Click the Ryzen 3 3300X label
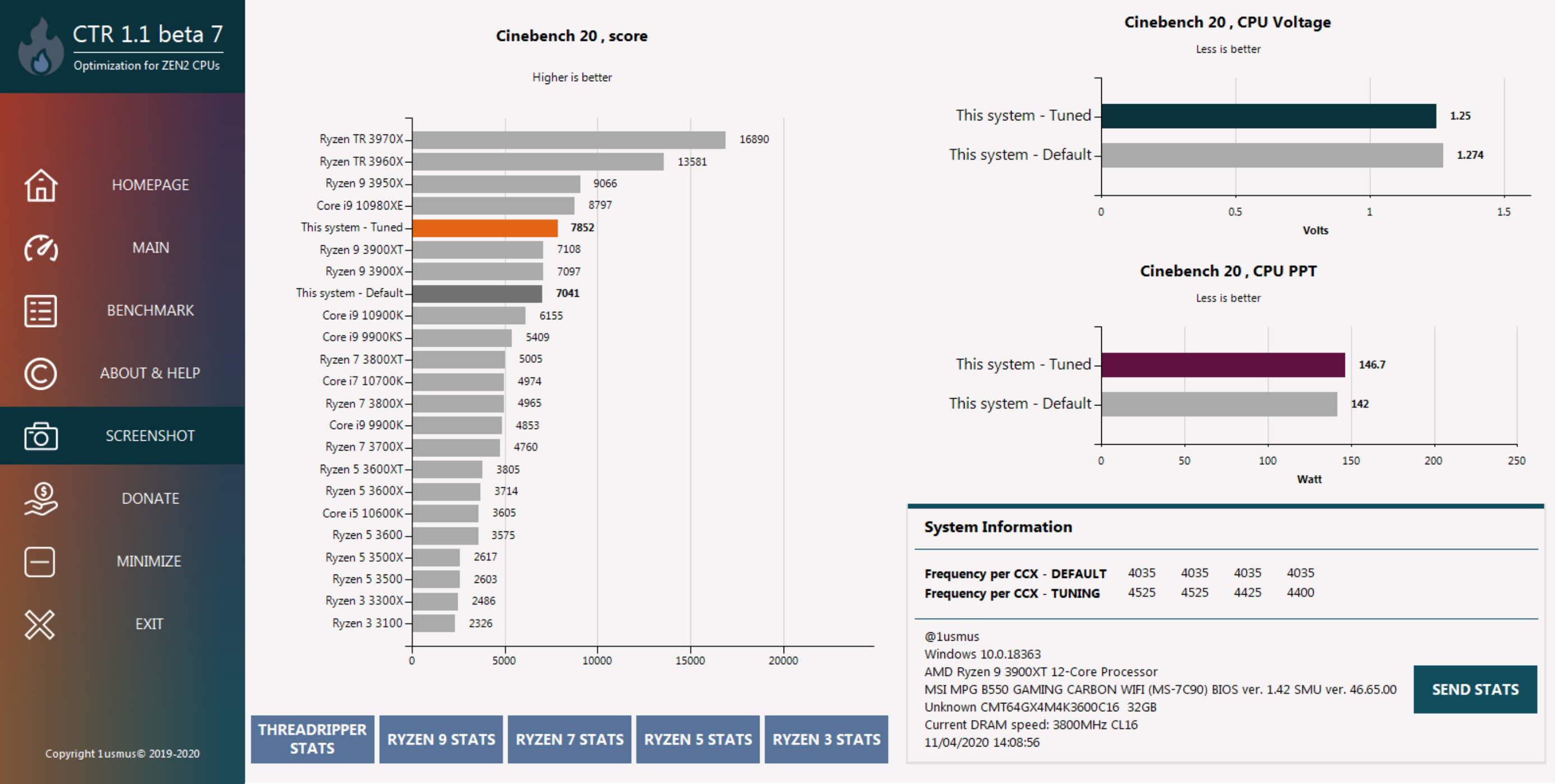1555x784 pixels. tap(364, 600)
